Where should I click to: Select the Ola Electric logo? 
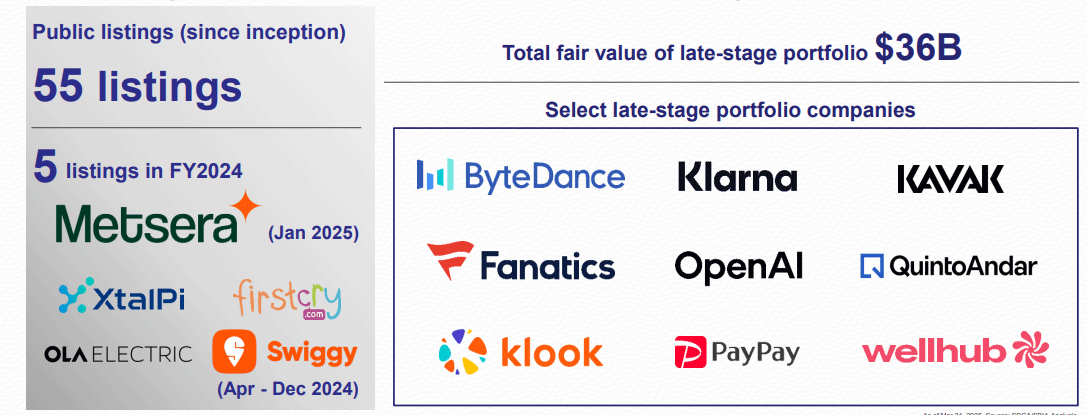pyautogui.click(x=118, y=354)
